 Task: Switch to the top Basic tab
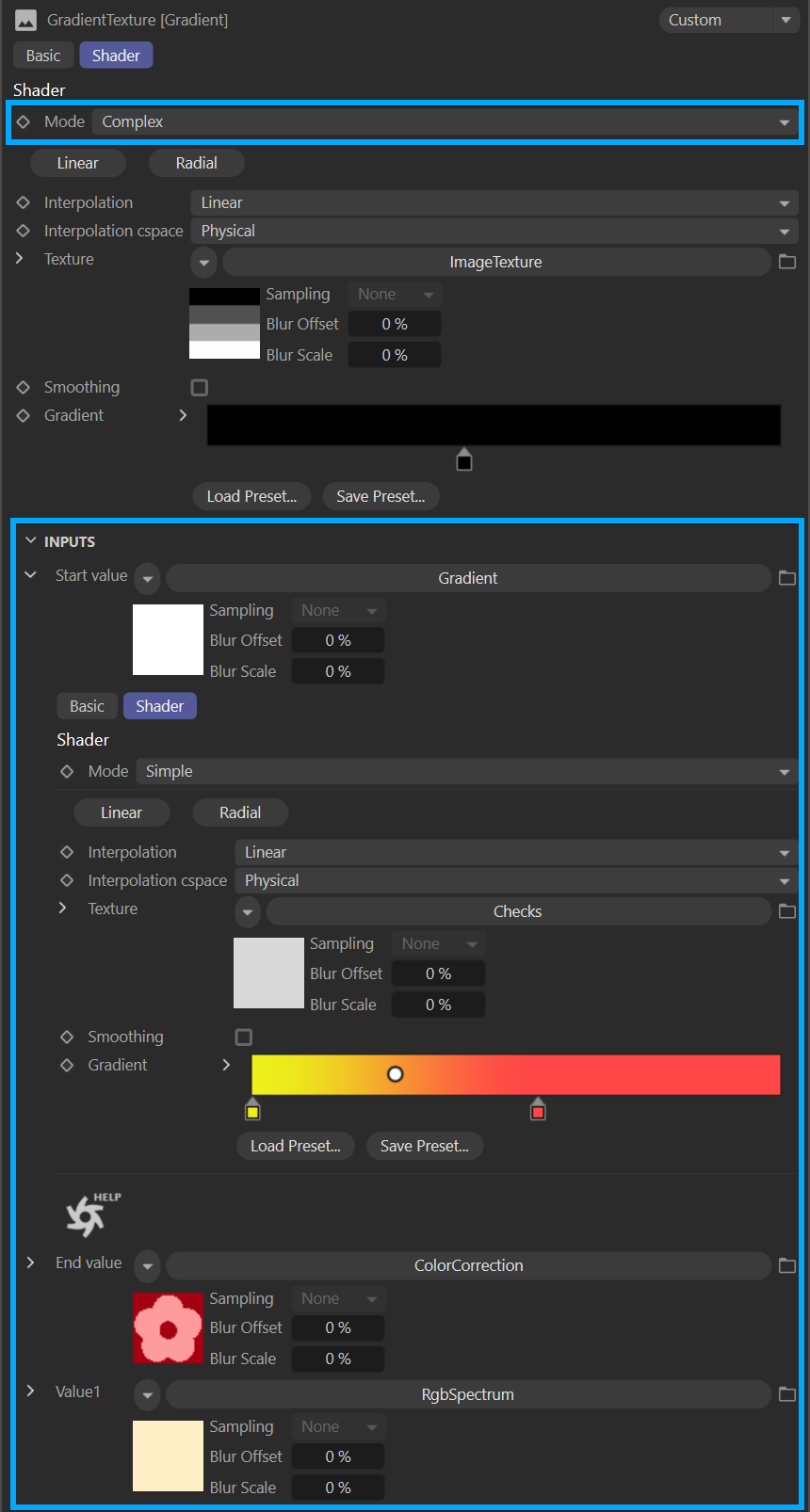(x=43, y=56)
